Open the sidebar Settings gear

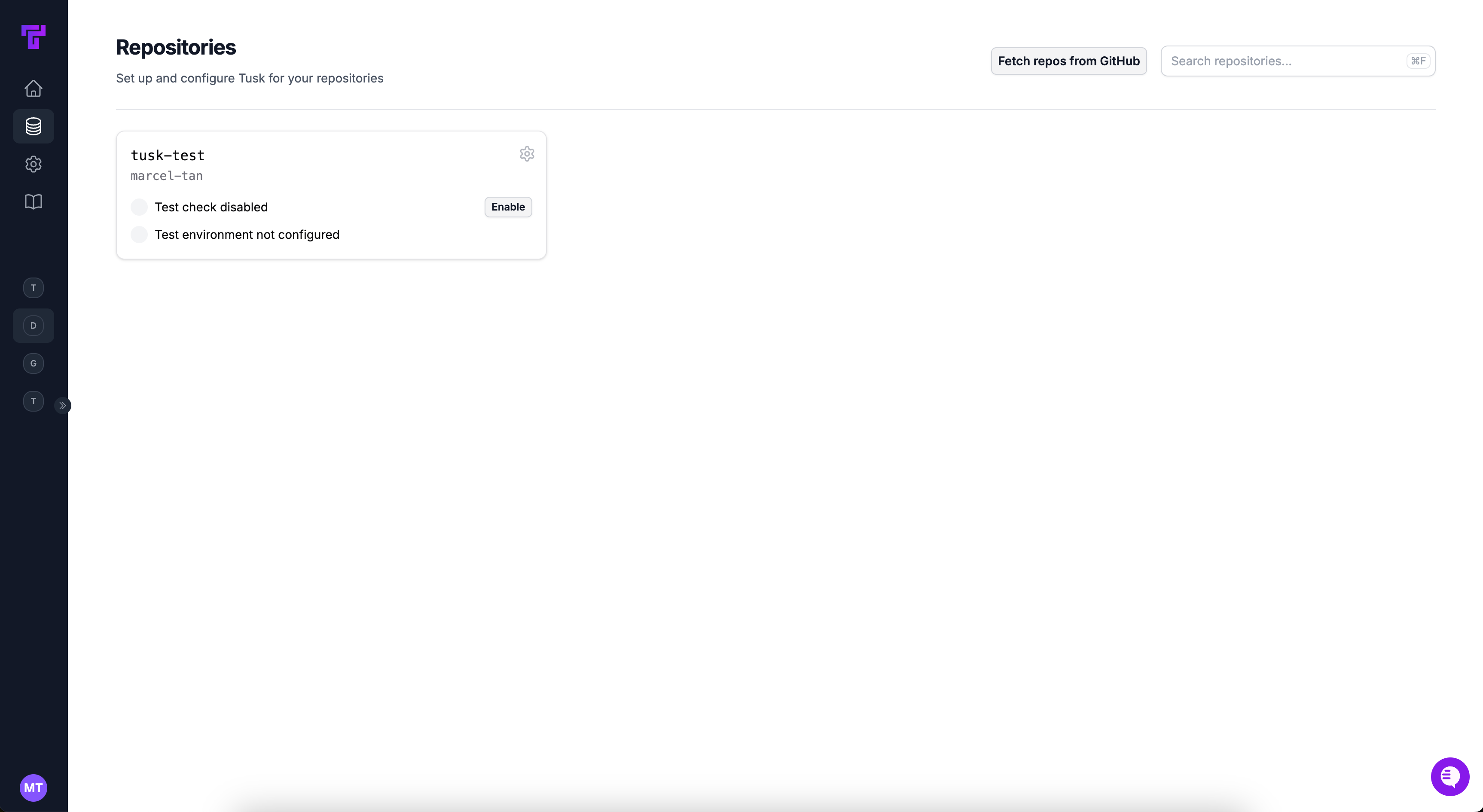click(34, 164)
